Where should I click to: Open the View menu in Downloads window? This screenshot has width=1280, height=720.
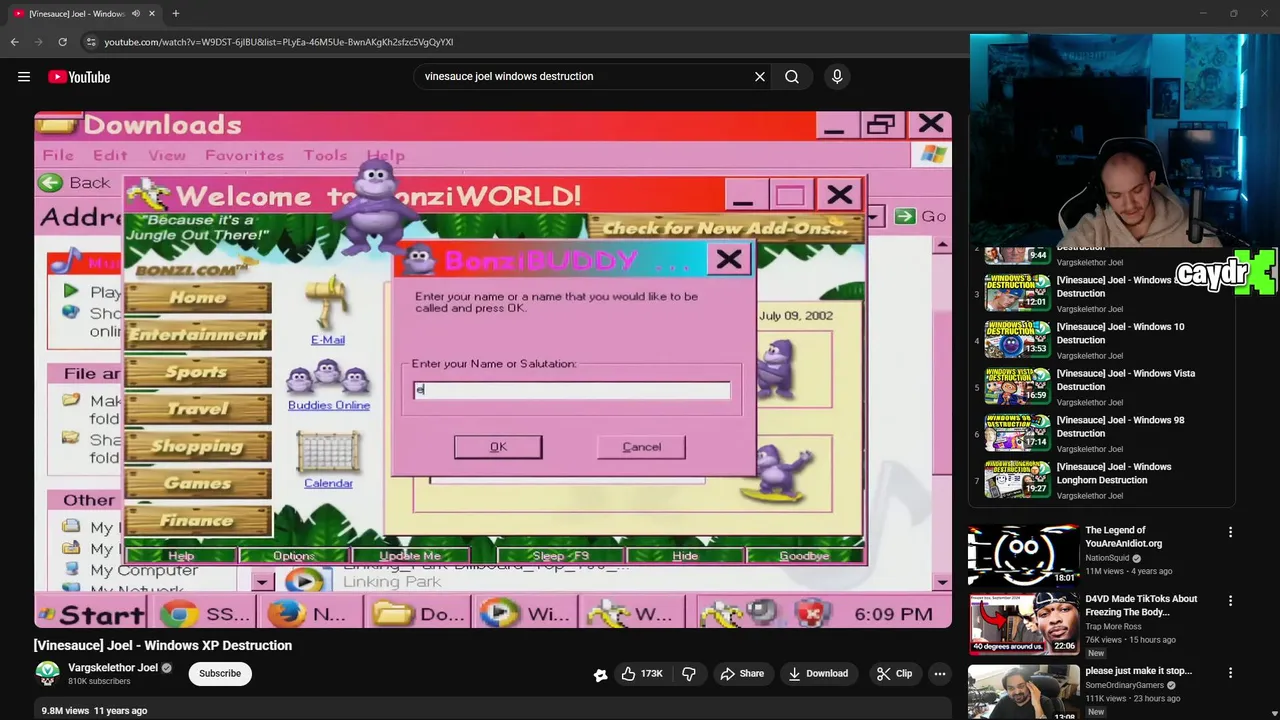coord(167,155)
